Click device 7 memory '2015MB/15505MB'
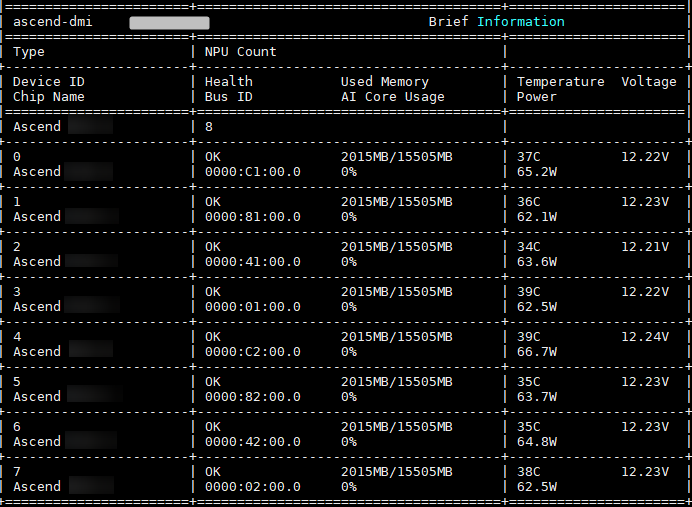 396,472
